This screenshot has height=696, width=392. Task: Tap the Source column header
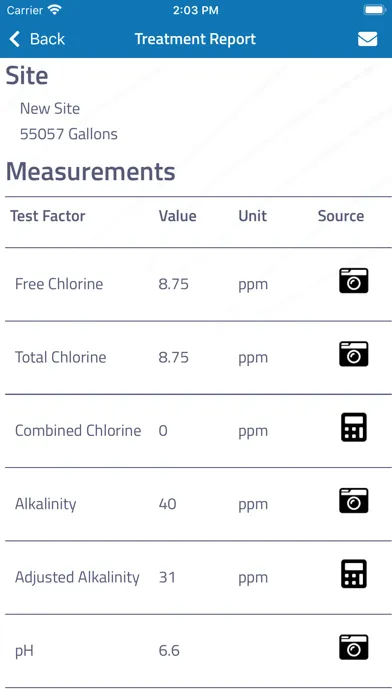coord(341,216)
